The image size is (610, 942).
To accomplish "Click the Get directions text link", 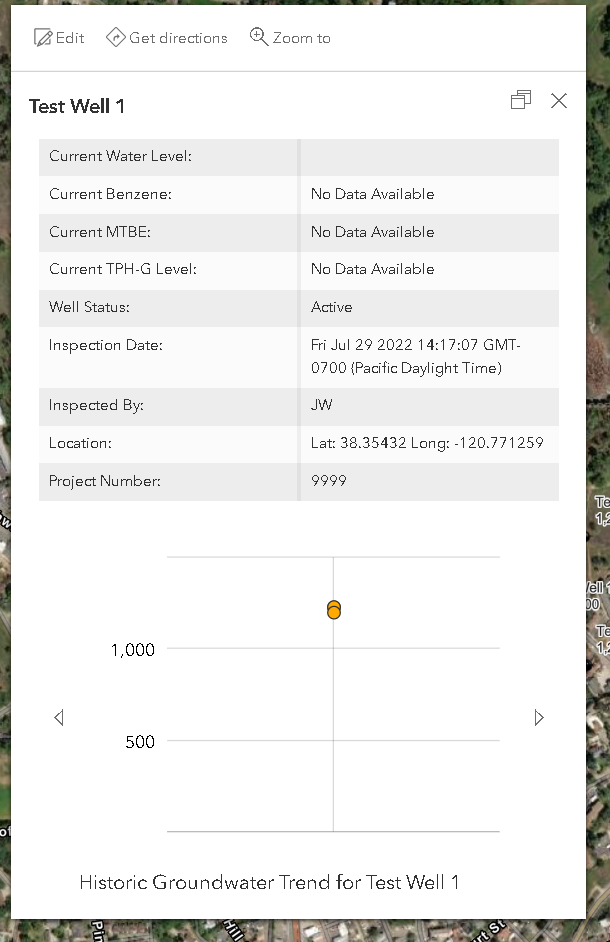I will pos(176,38).
